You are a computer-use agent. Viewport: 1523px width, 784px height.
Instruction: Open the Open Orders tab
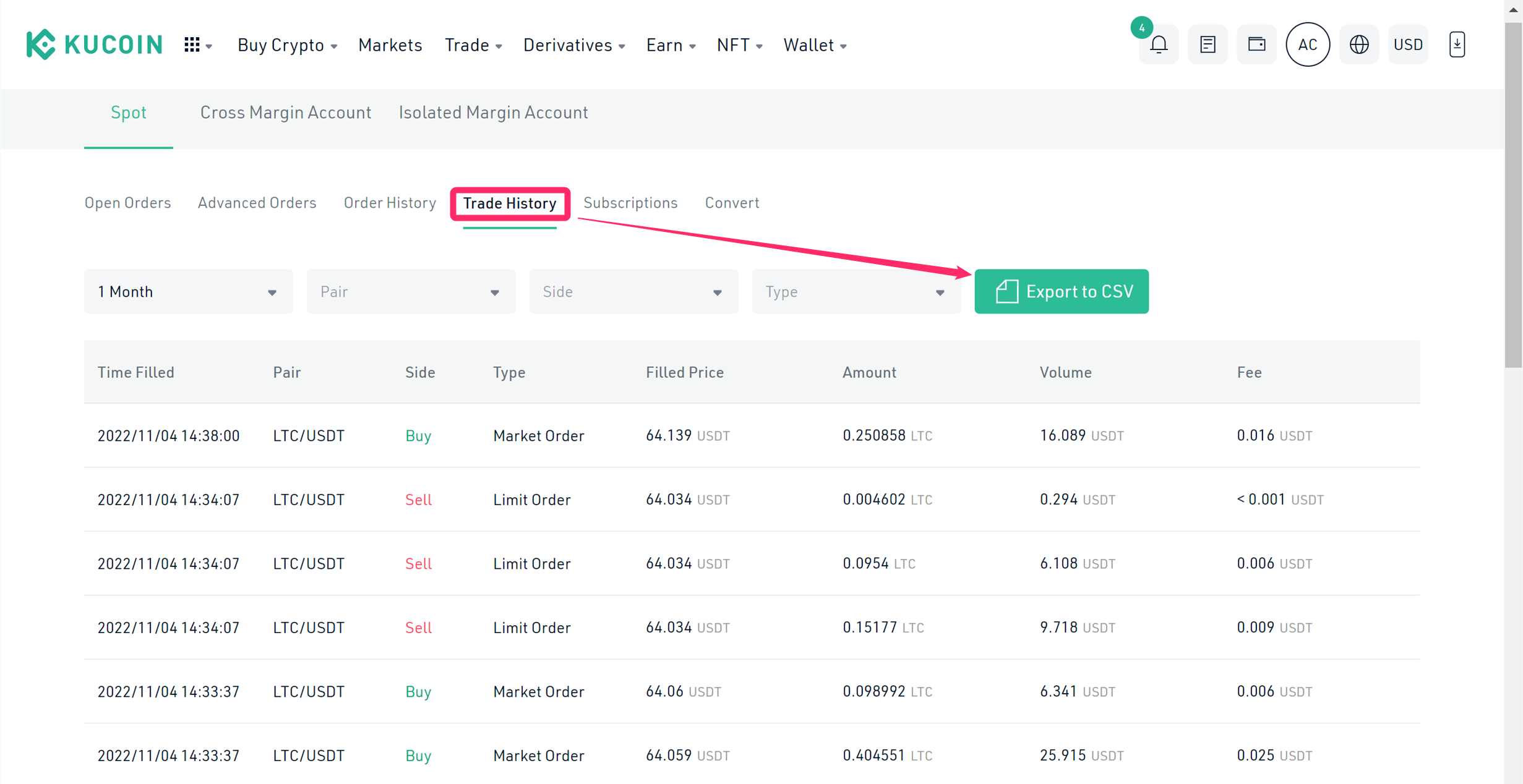coord(127,203)
